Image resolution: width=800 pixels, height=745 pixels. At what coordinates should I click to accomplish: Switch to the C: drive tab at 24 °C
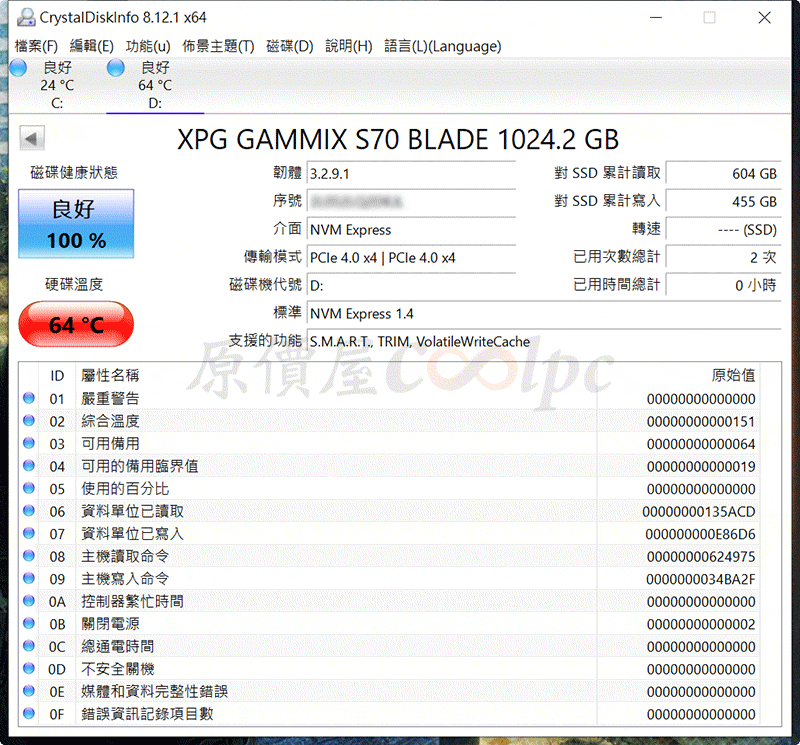click(57, 85)
